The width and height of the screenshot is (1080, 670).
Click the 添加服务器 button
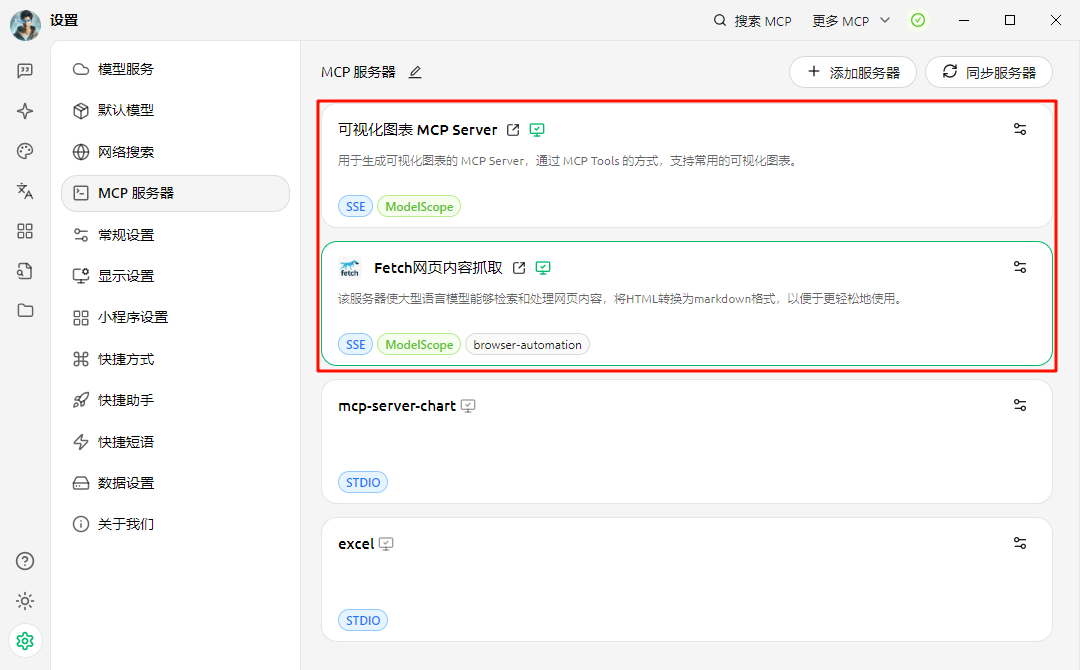point(853,71)
